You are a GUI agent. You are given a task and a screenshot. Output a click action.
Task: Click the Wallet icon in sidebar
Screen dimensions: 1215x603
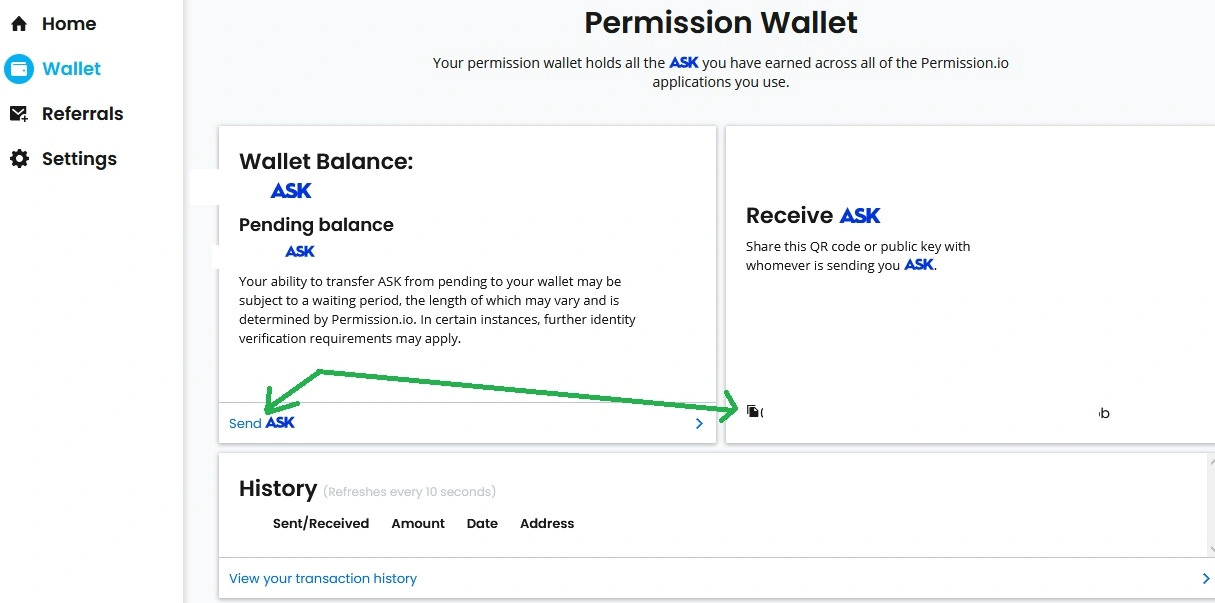pyautogui.click(x=19, y=69)
